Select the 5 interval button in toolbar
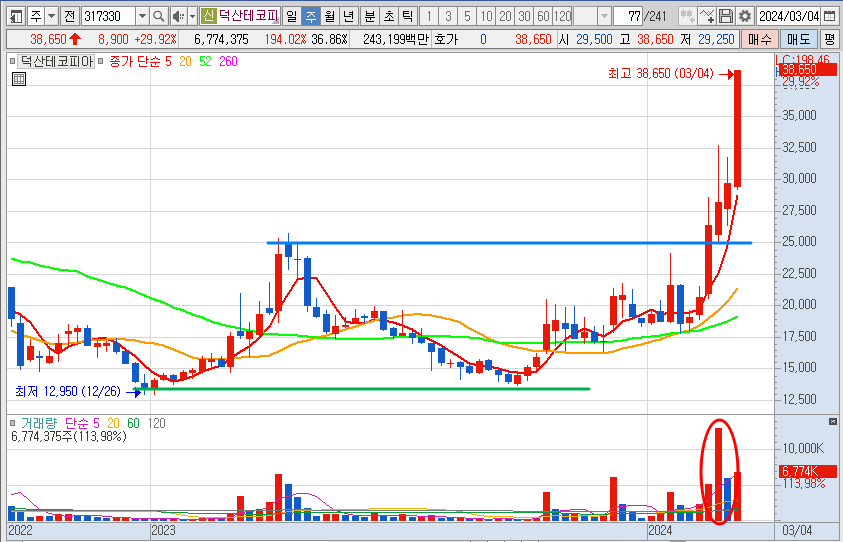The width and height of the screenshot is (843, 542). tap(467, 17)
